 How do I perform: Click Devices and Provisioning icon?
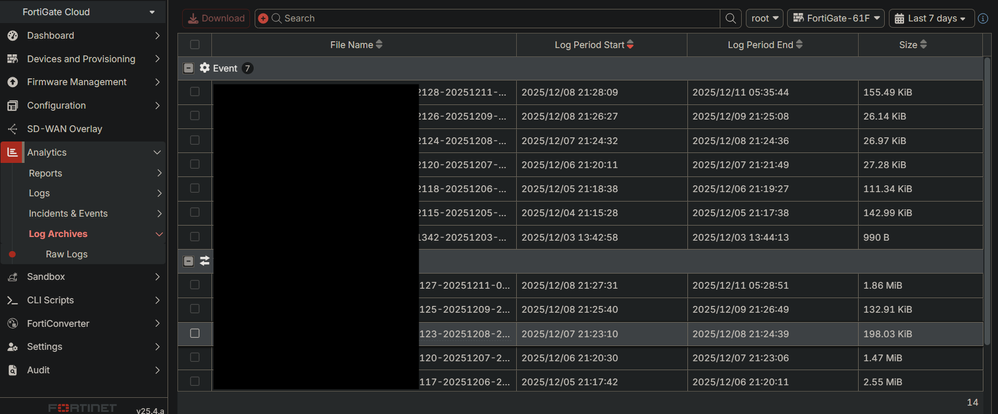coord(12,59)
